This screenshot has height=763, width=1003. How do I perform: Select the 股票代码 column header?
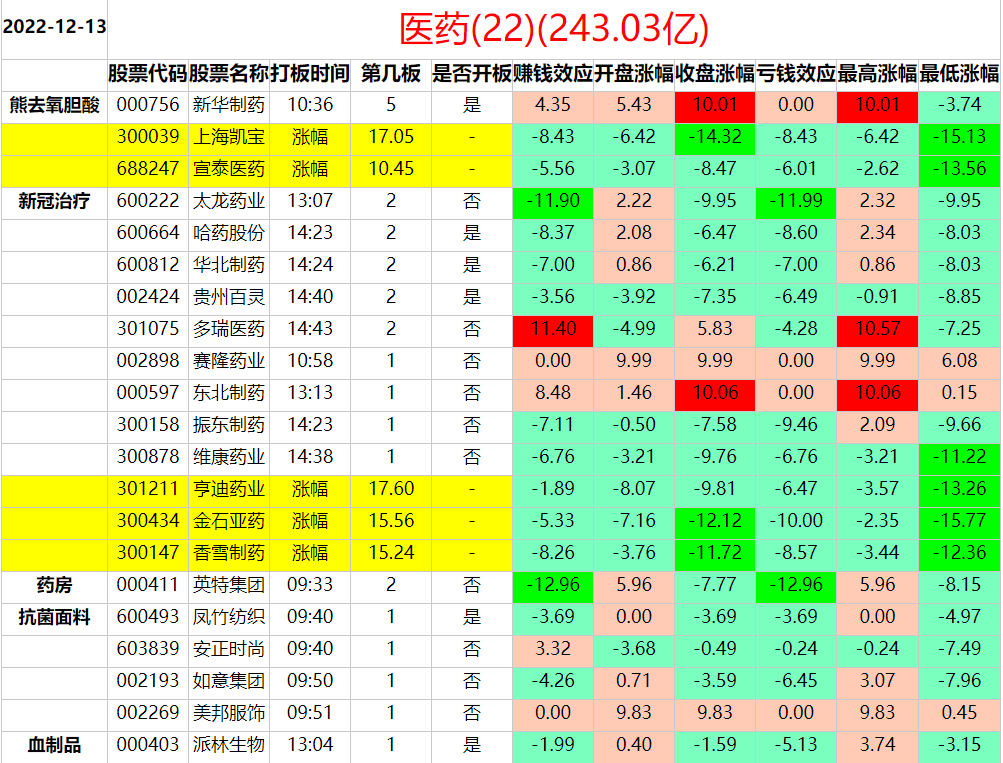click(x=148, y=74)
